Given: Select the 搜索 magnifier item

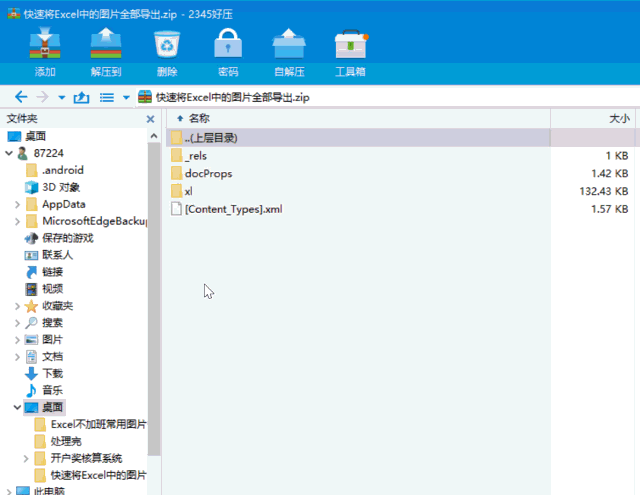Looking at the screenshot, I should coord(44,323).
